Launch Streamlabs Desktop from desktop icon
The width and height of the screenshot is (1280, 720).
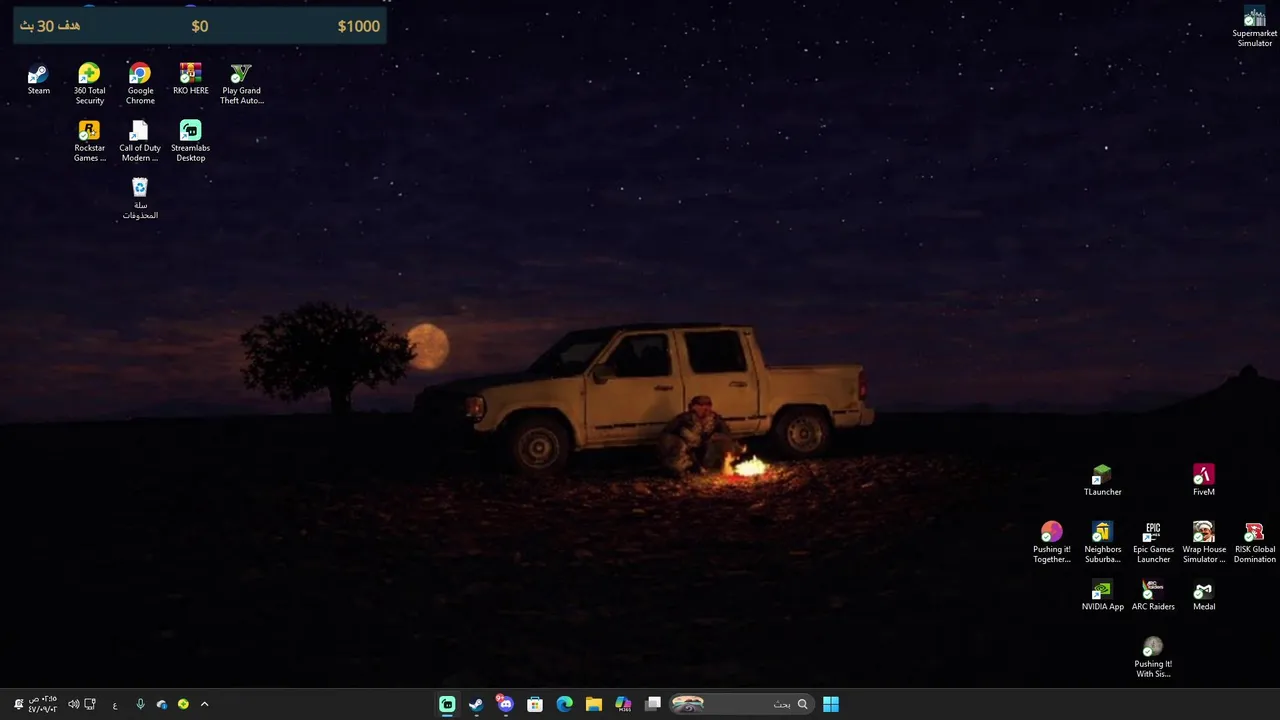[x=191, y=141]
